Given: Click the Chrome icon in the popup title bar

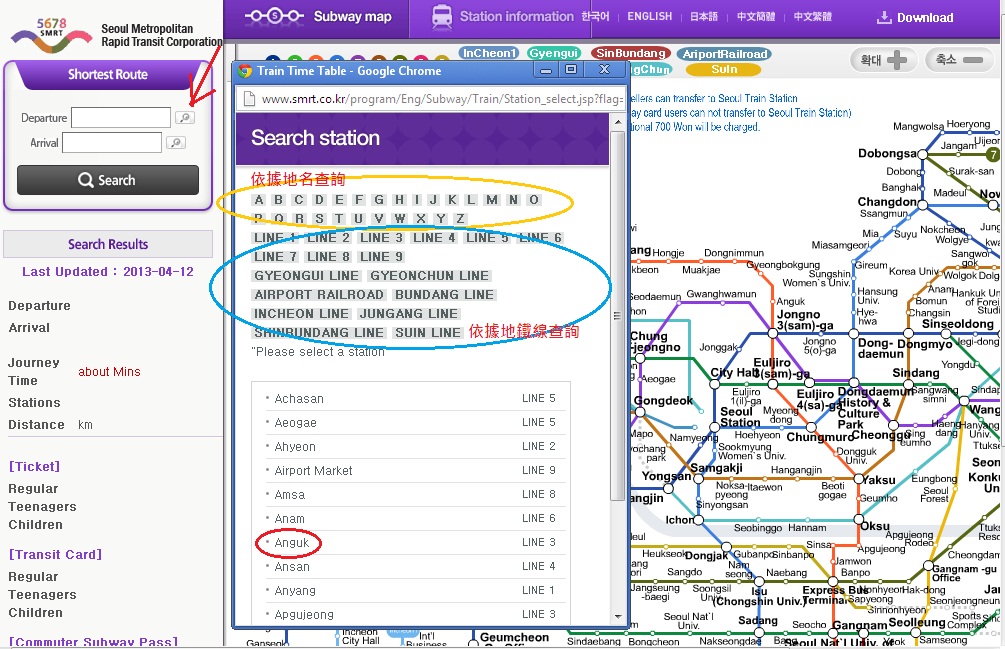Looking at the screenshot, I should [x=244, y=70].
